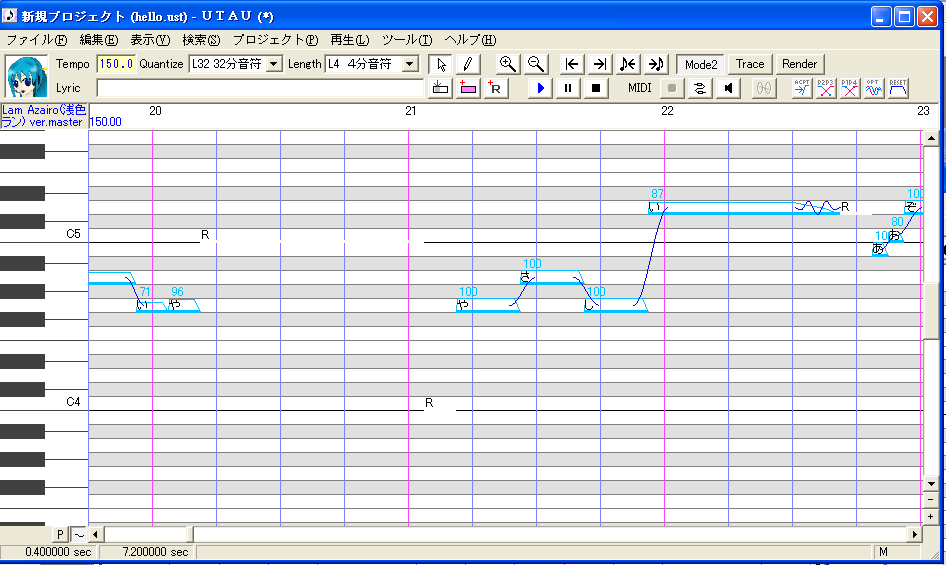Click the MIDI routing squiggle icon
946x565 pixels.
click(700, 88)
